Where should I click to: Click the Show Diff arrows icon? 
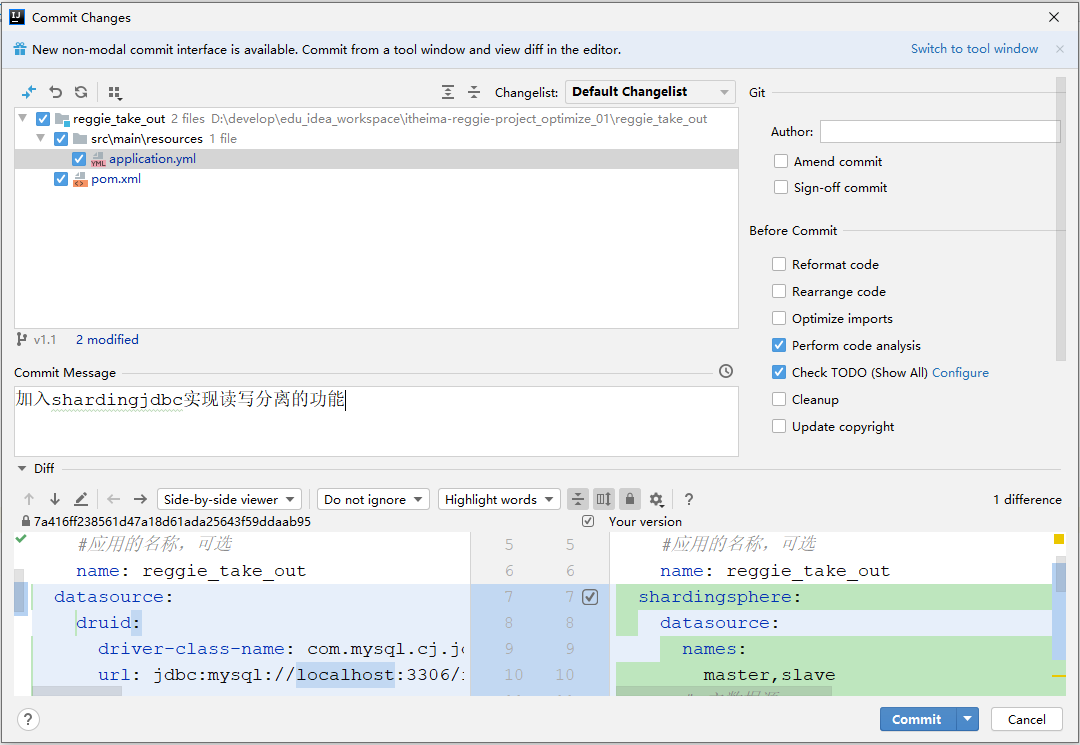(29, 92)
